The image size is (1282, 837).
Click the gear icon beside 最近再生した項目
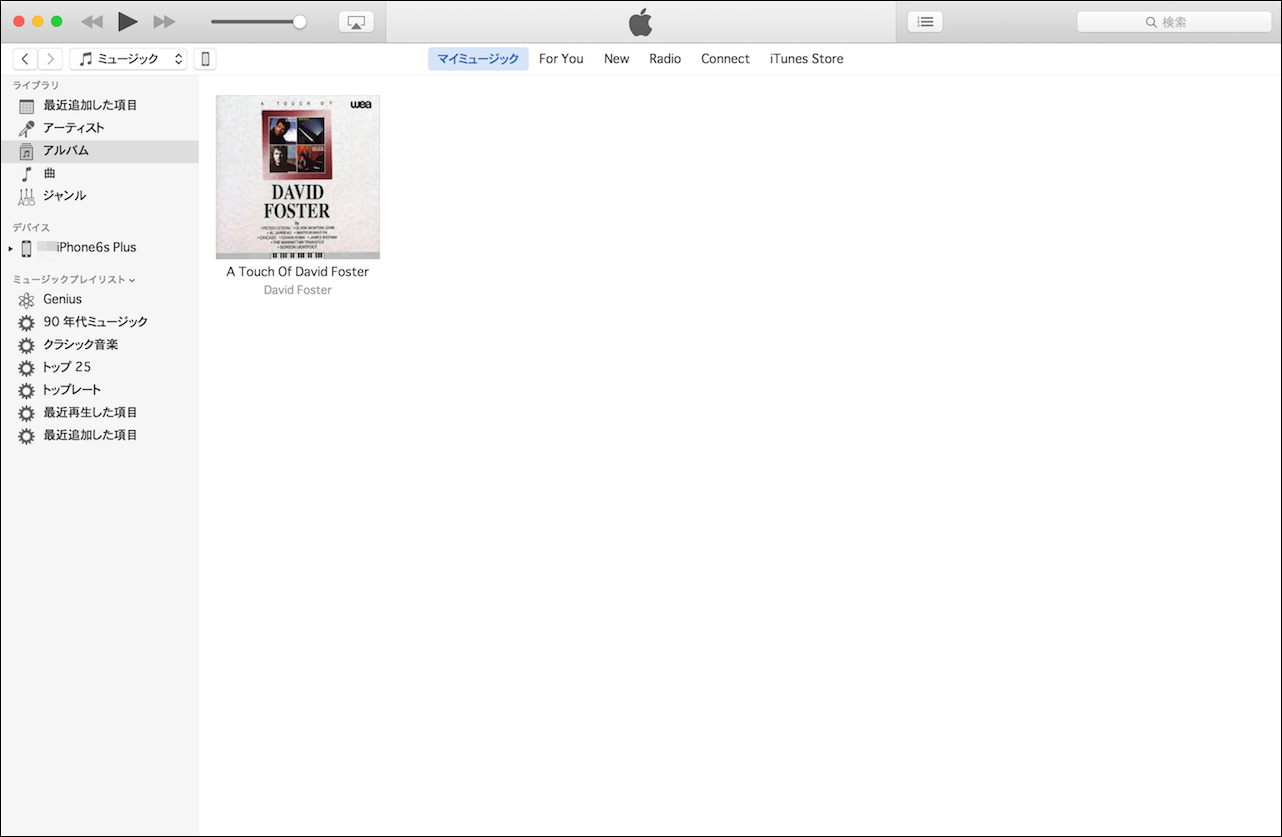(27, 413)
